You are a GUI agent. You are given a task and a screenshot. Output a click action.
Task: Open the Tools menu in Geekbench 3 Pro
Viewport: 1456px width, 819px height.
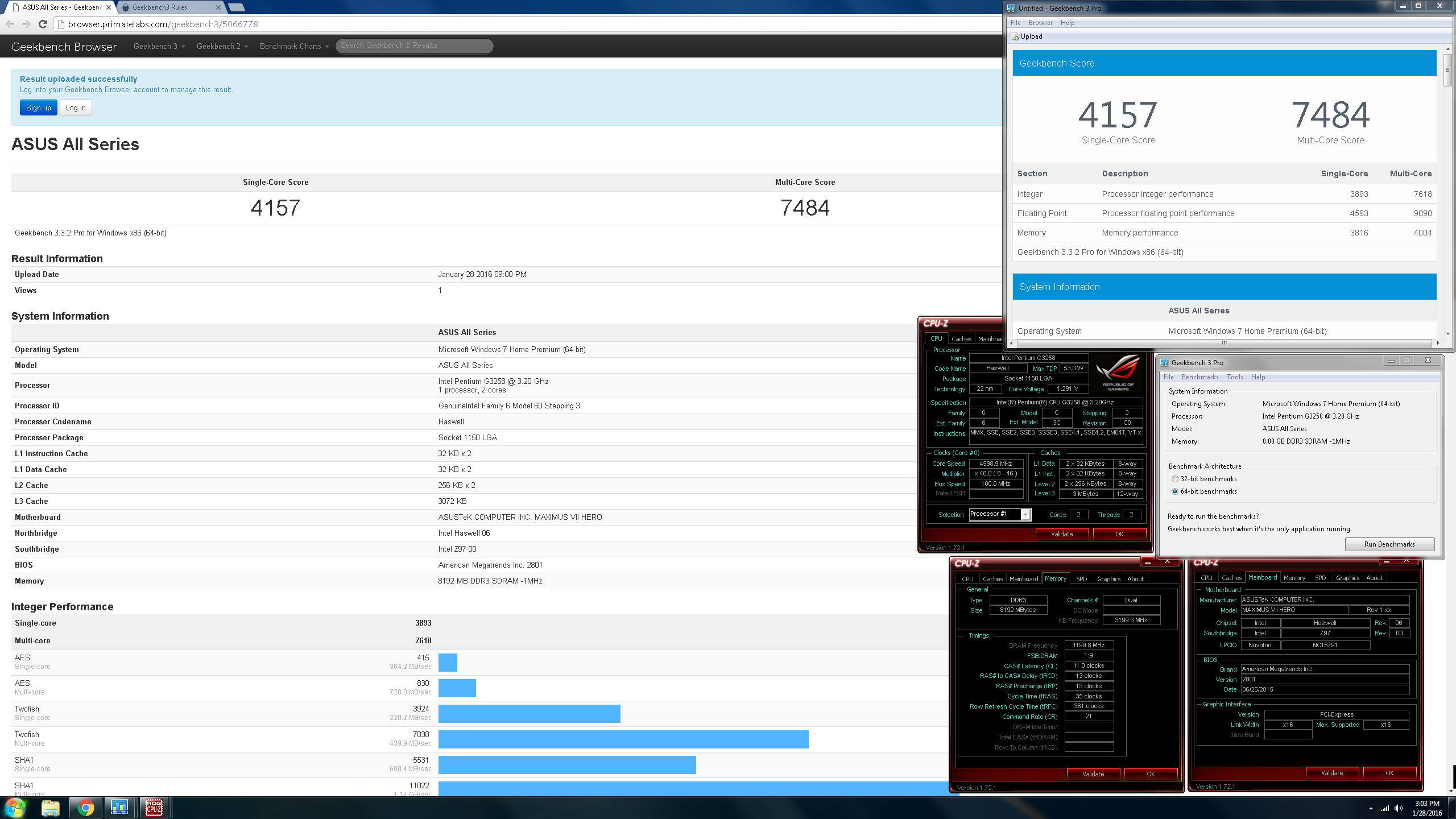(1235, 377)
